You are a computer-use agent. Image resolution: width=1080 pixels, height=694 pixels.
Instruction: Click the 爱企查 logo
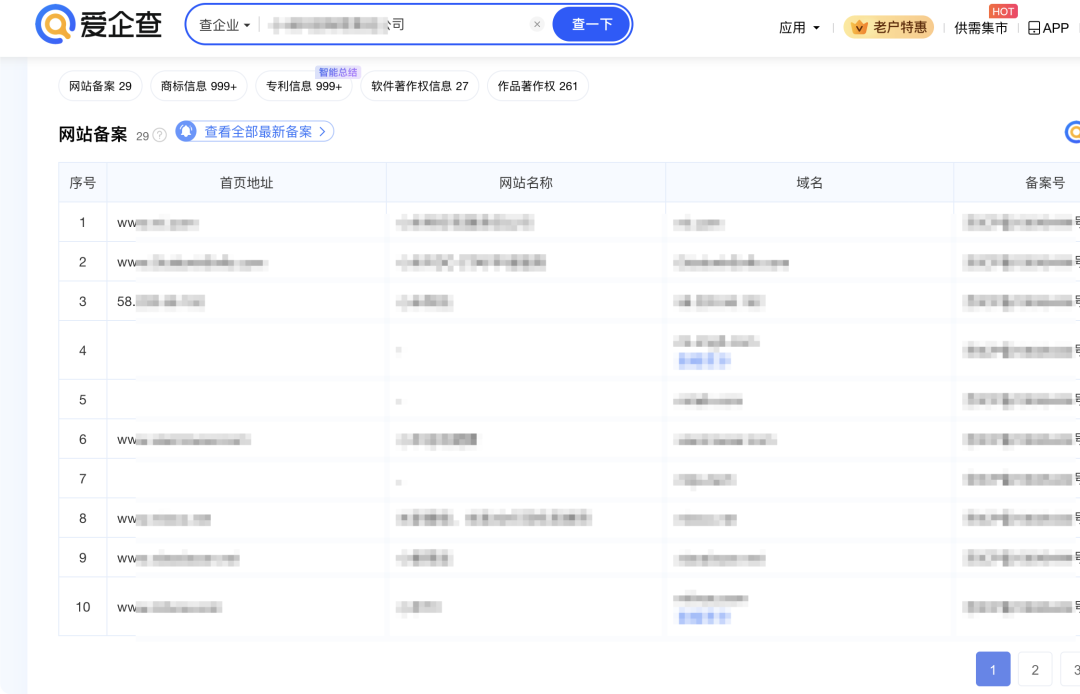pos(98,24)
